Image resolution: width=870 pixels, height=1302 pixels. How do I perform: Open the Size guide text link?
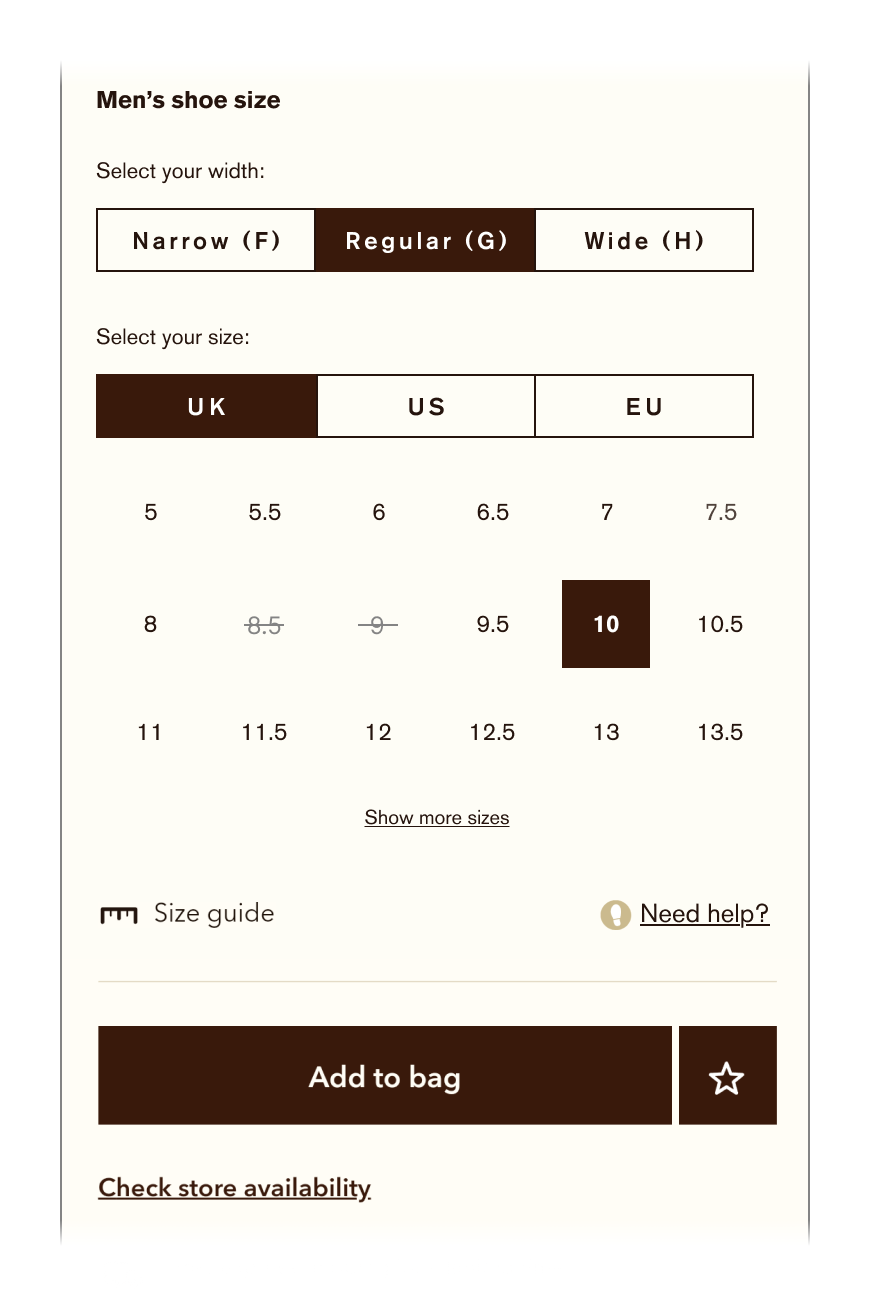coord(213,914)
